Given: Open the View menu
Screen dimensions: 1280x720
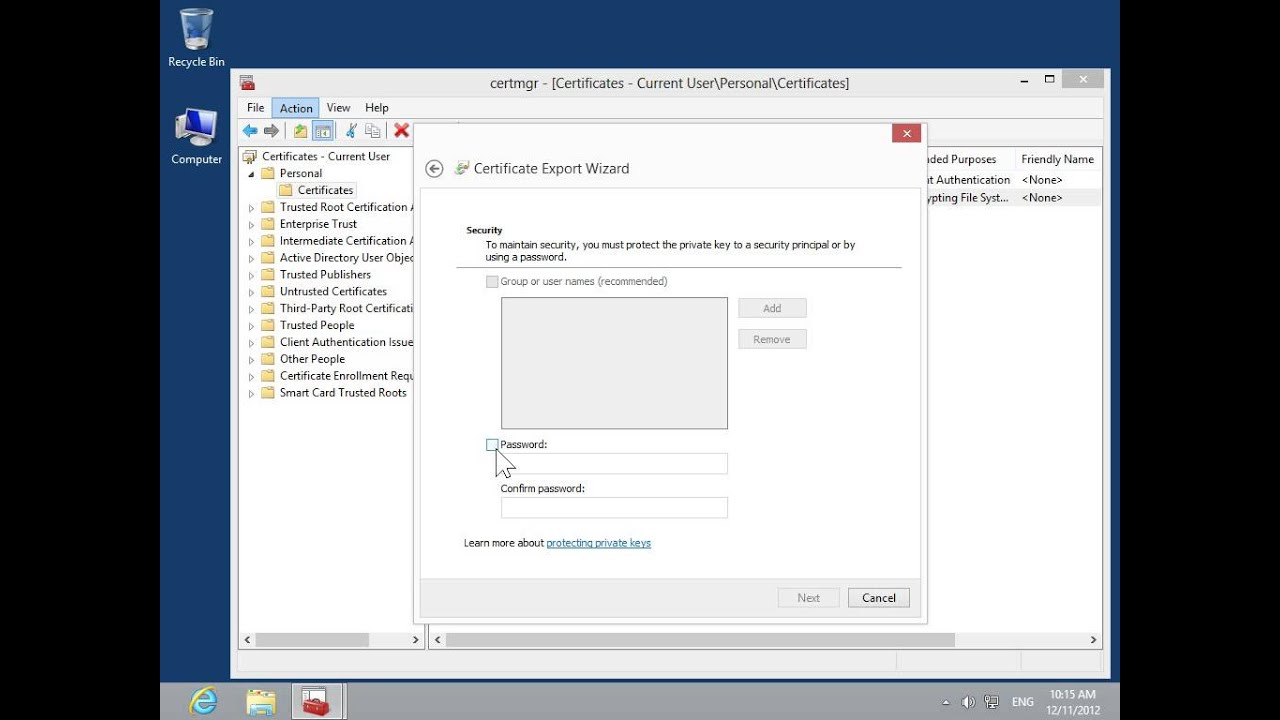Looking at the screenshot, I should point(338,108).
